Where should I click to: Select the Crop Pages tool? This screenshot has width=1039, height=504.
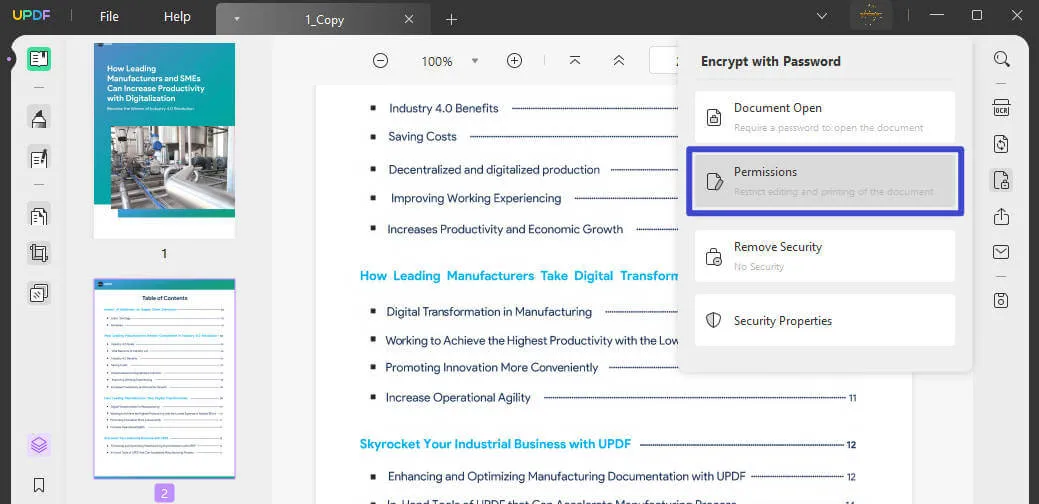pos(39,253)
